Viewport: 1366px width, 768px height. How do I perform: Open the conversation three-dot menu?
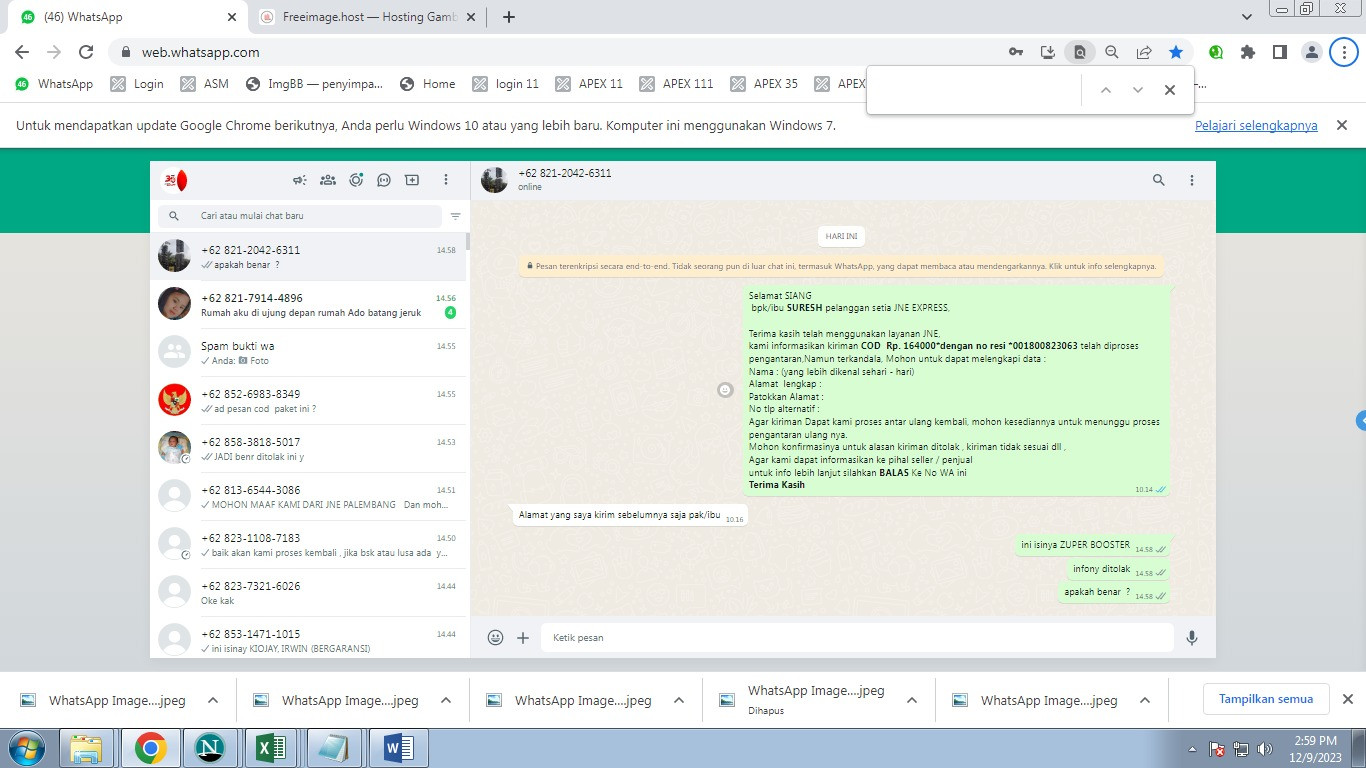[1192, 180]
